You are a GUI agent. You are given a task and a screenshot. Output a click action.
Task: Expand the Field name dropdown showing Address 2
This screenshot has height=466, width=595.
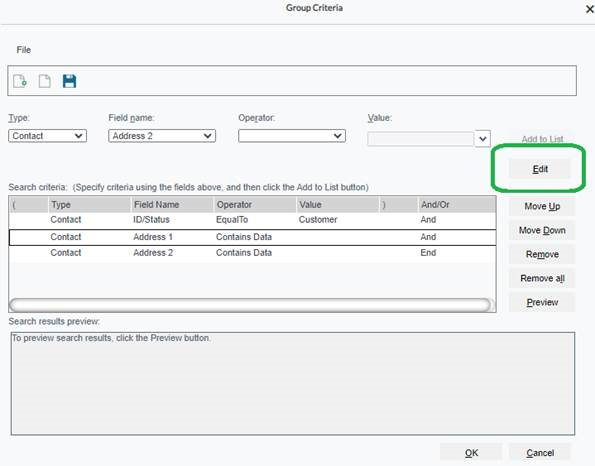click(162, 136)
